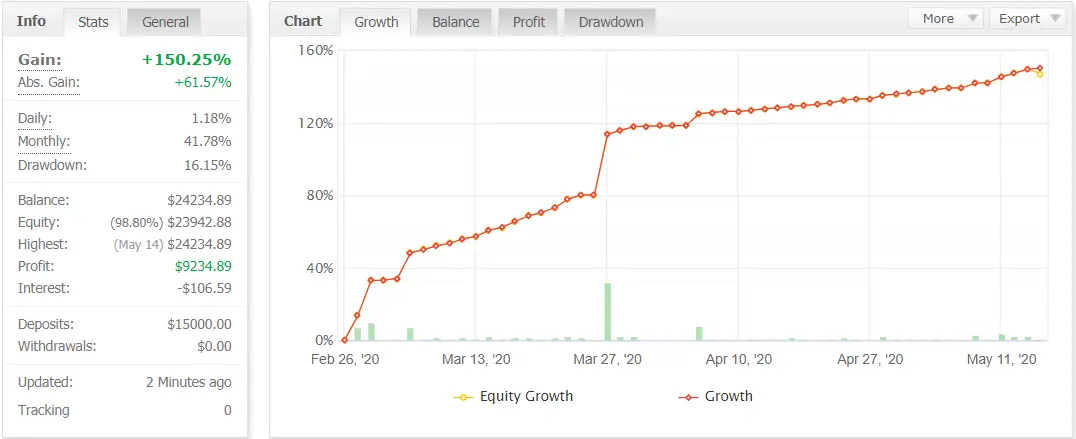Click the '2 Minutes ago' updated text

coord(189,382)
